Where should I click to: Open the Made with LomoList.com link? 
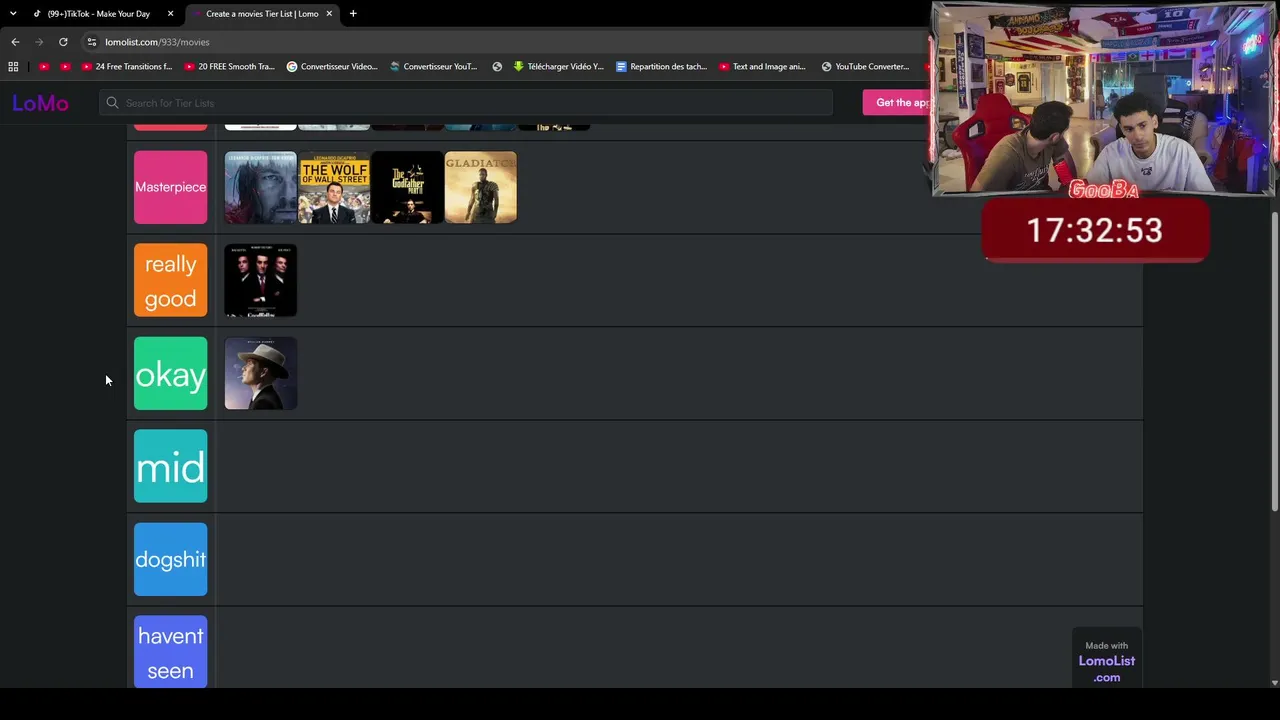(x=1106, y=661)
